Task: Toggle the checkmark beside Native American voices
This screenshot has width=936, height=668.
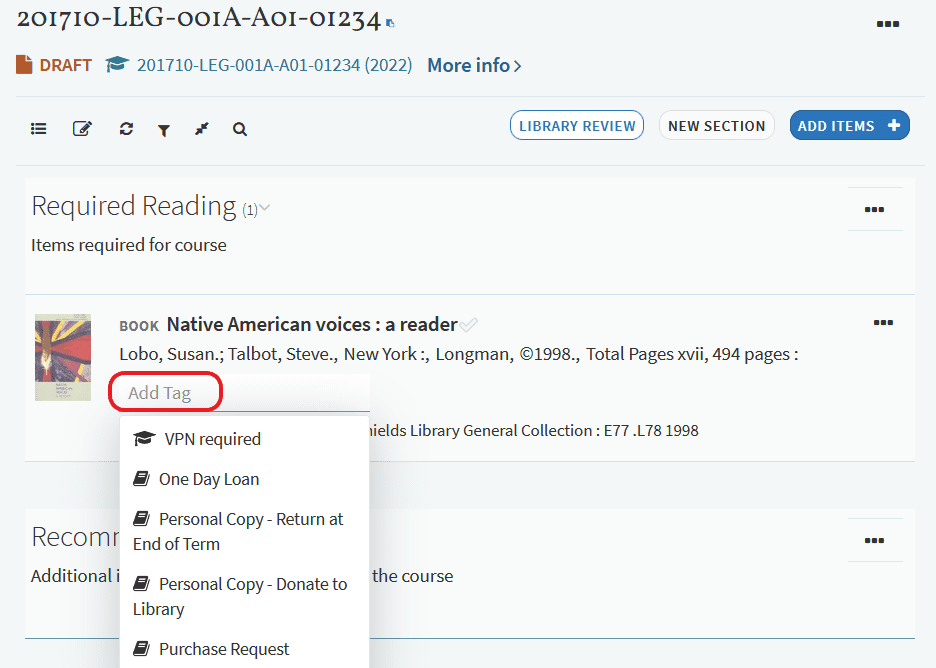Action: [469, 324]
